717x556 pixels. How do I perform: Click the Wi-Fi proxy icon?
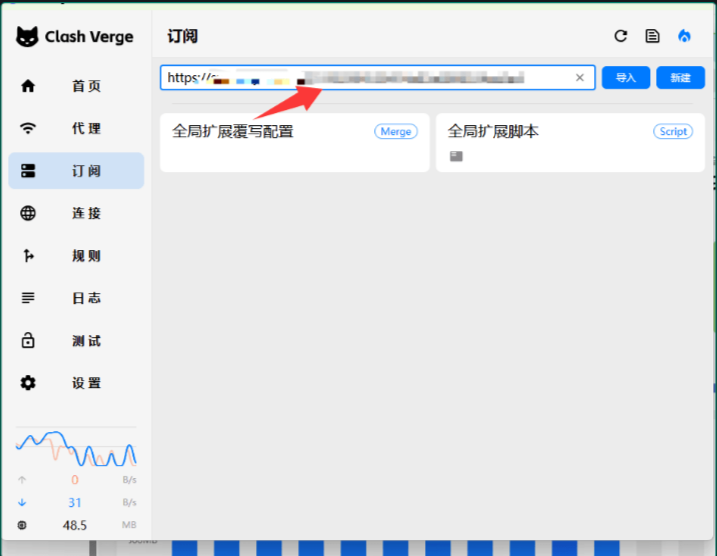click(28, 128)
